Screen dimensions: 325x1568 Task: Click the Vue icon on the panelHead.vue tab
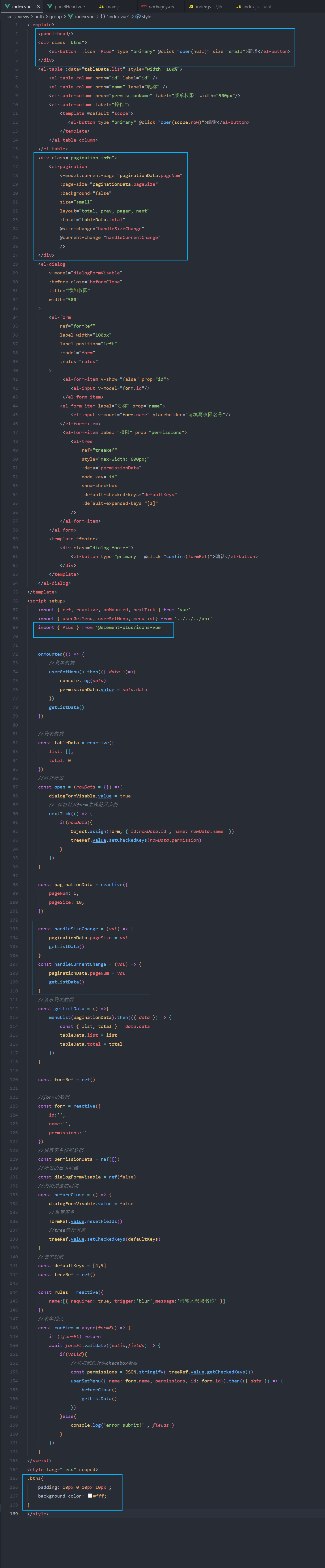pyautogui.click(x=50, y=7)
